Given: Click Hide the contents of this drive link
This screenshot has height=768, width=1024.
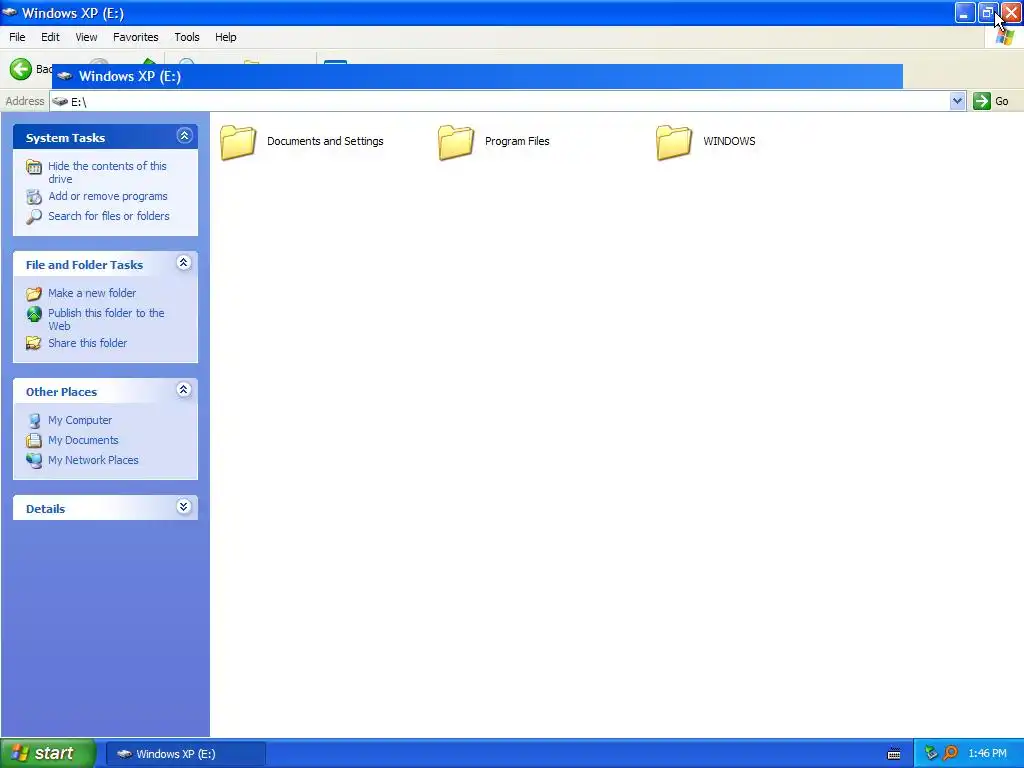Looking at the screenshot, I should click(107, 172).
